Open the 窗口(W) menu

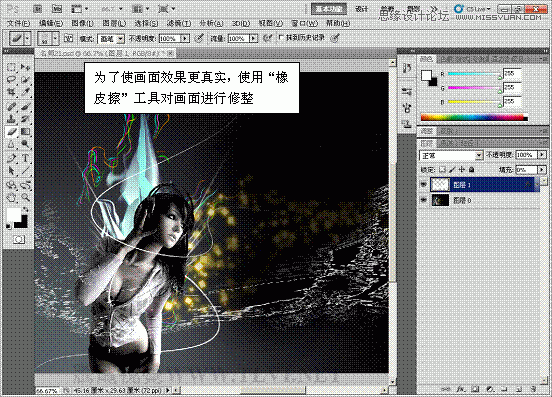pos(305,24)
